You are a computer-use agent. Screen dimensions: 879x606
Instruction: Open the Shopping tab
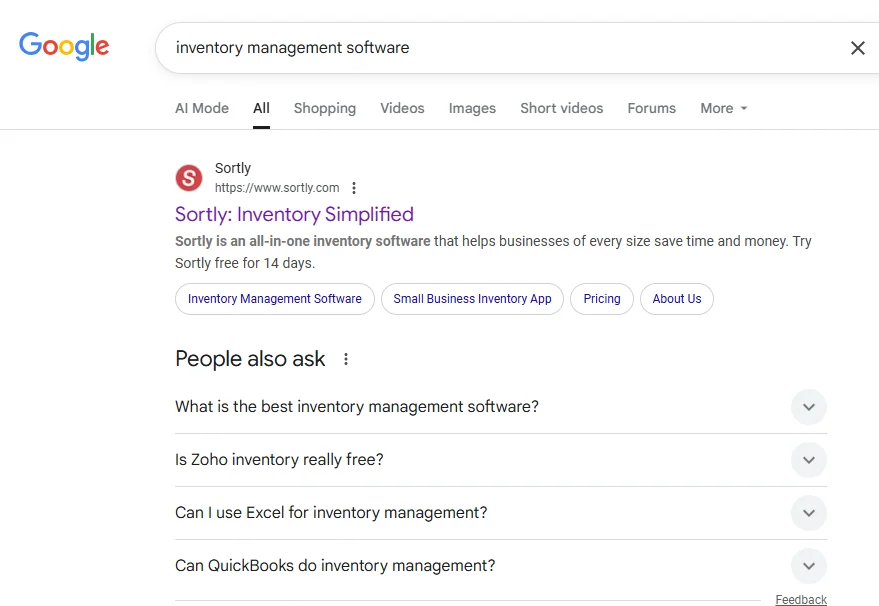pos(325,108)
